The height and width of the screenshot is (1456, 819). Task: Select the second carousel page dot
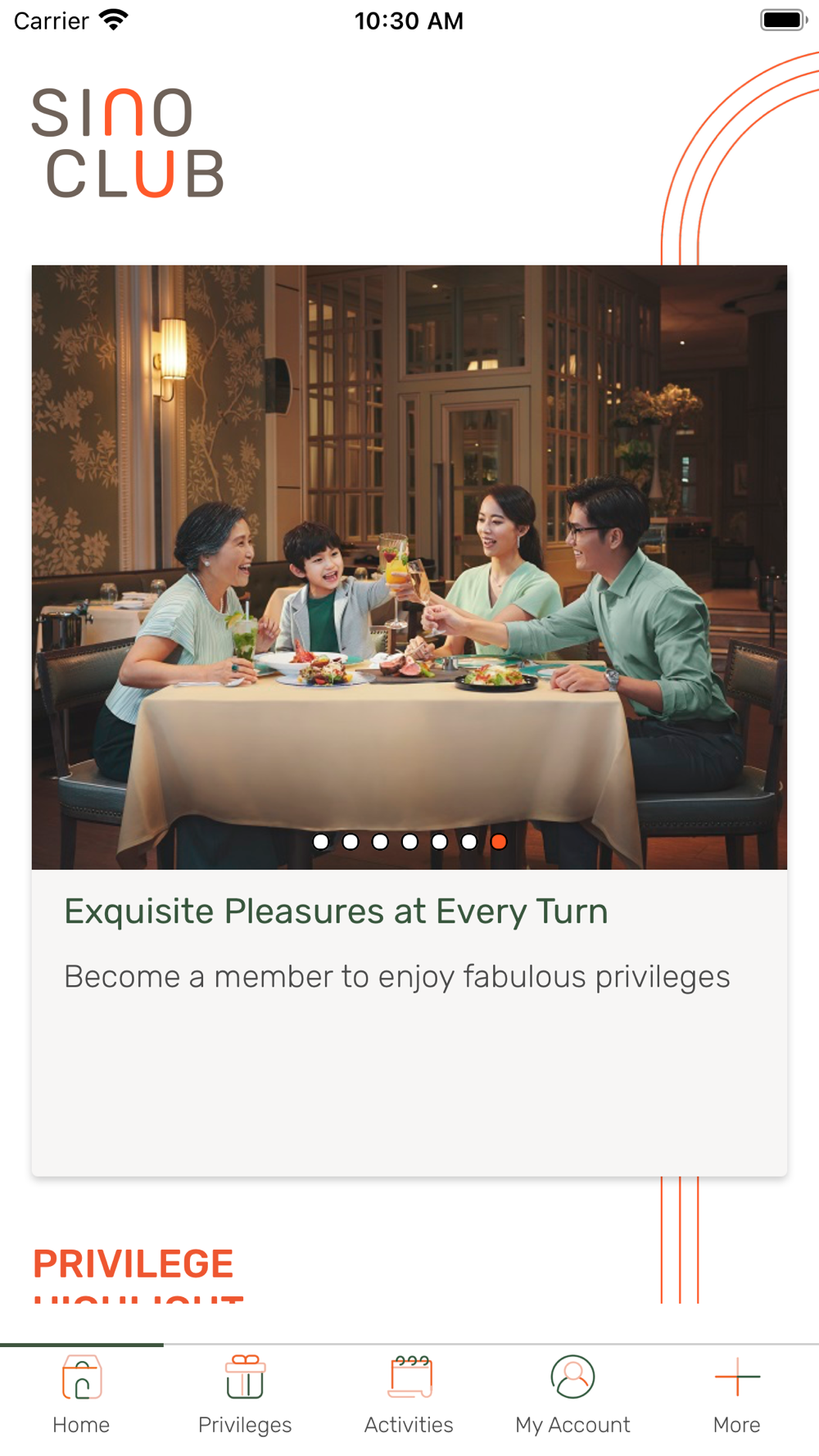[x=351, y=841]
